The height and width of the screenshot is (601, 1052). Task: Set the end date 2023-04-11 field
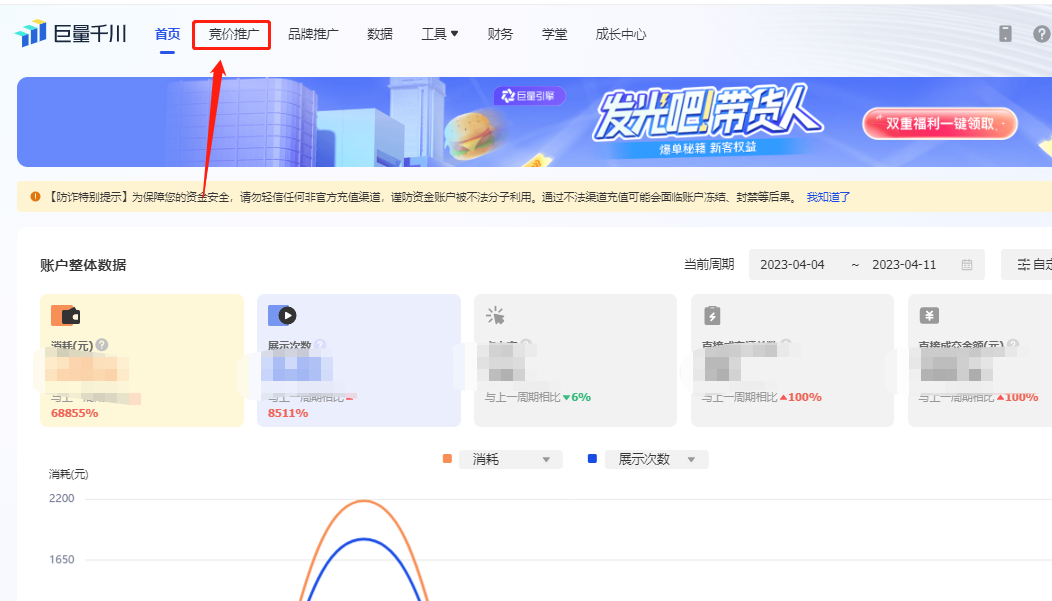(x=904, y=264)
